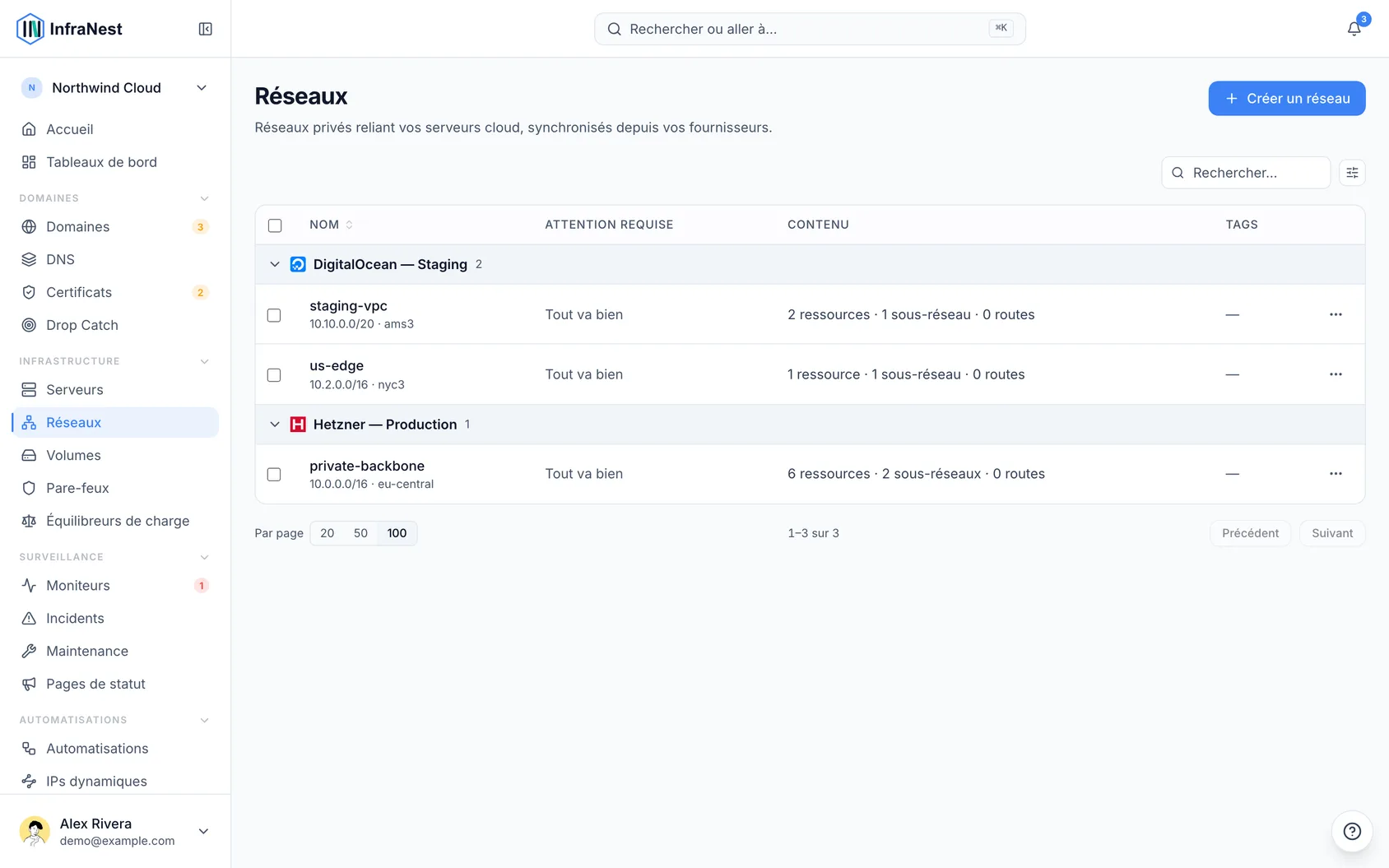Image resolution: width=1389 pixels, height=868 pixels.
Task: Click the DigitalOcean provider icon
Action: coord(298,264)
